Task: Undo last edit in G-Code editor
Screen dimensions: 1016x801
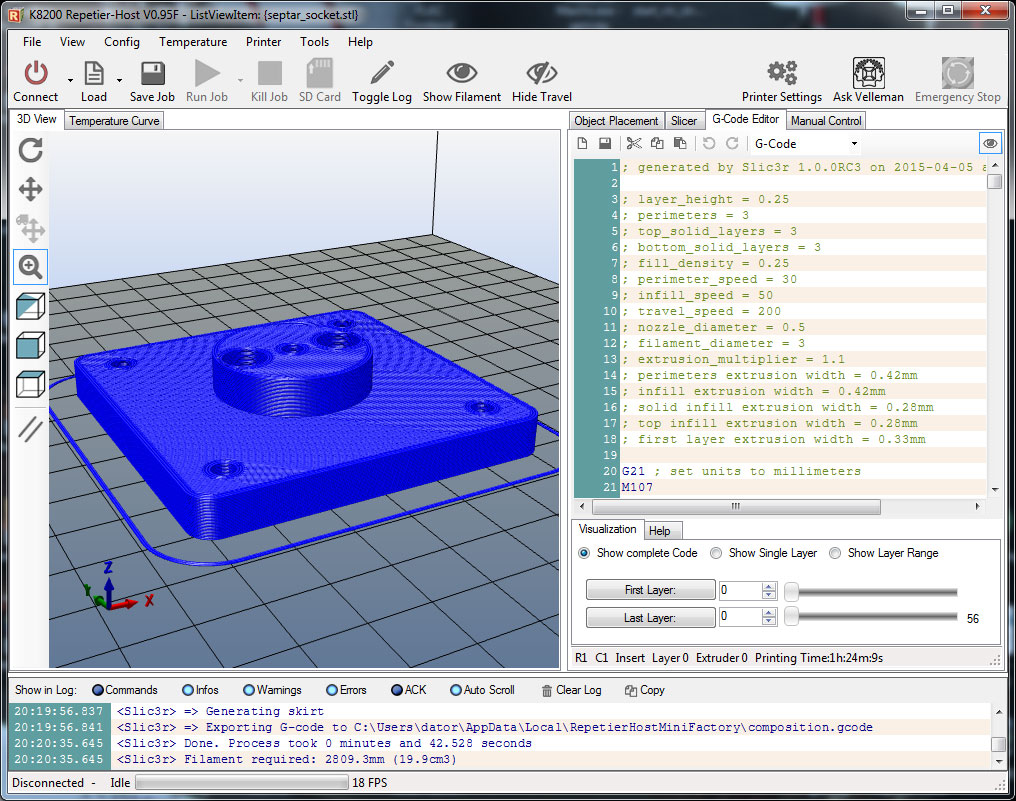Action: tap(709, 143)
